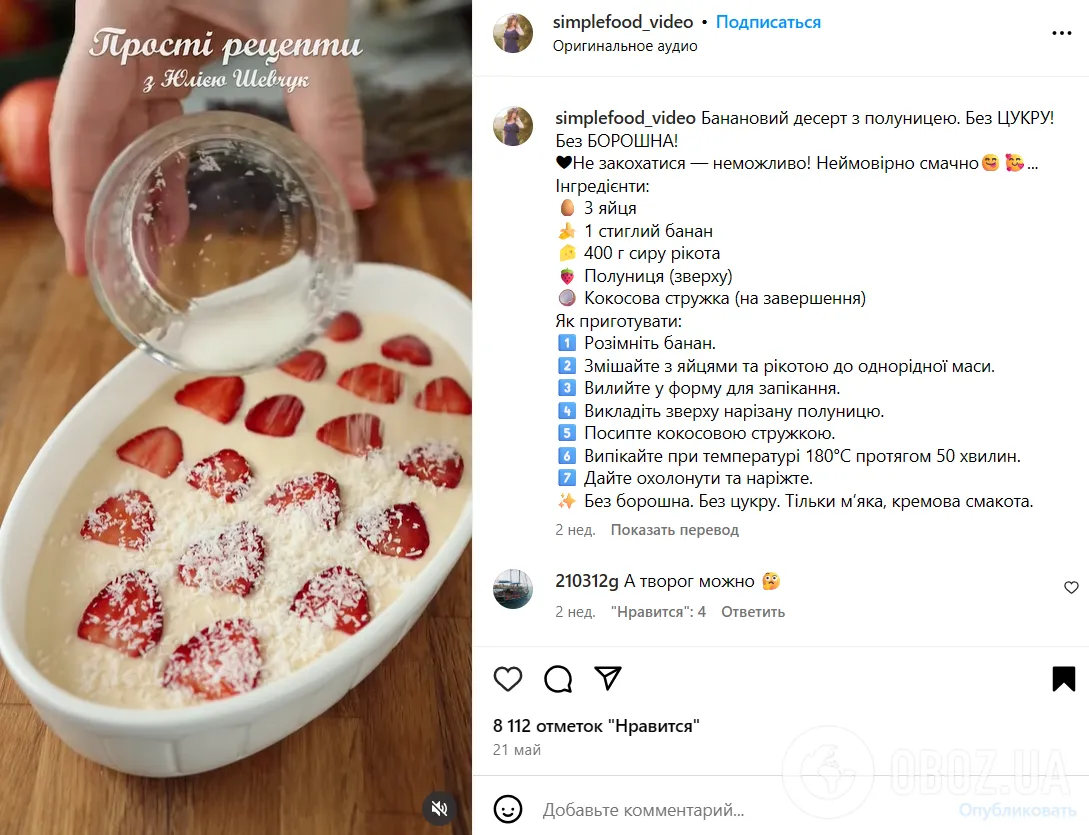This screenshot has height=835, width=1089.
Task: Publish comment with Опубликовать button
Action: pyautogui.click(x=1017, y=810)
